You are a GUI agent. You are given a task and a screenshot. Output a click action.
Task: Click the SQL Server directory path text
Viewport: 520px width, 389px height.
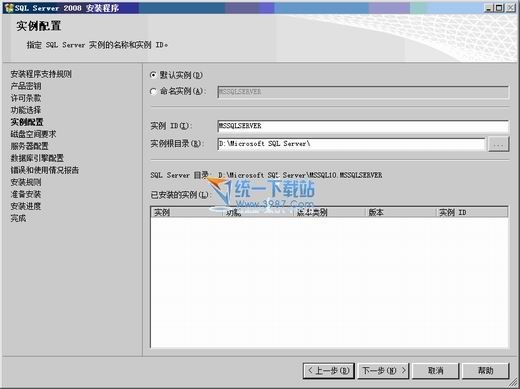[300, 175]
